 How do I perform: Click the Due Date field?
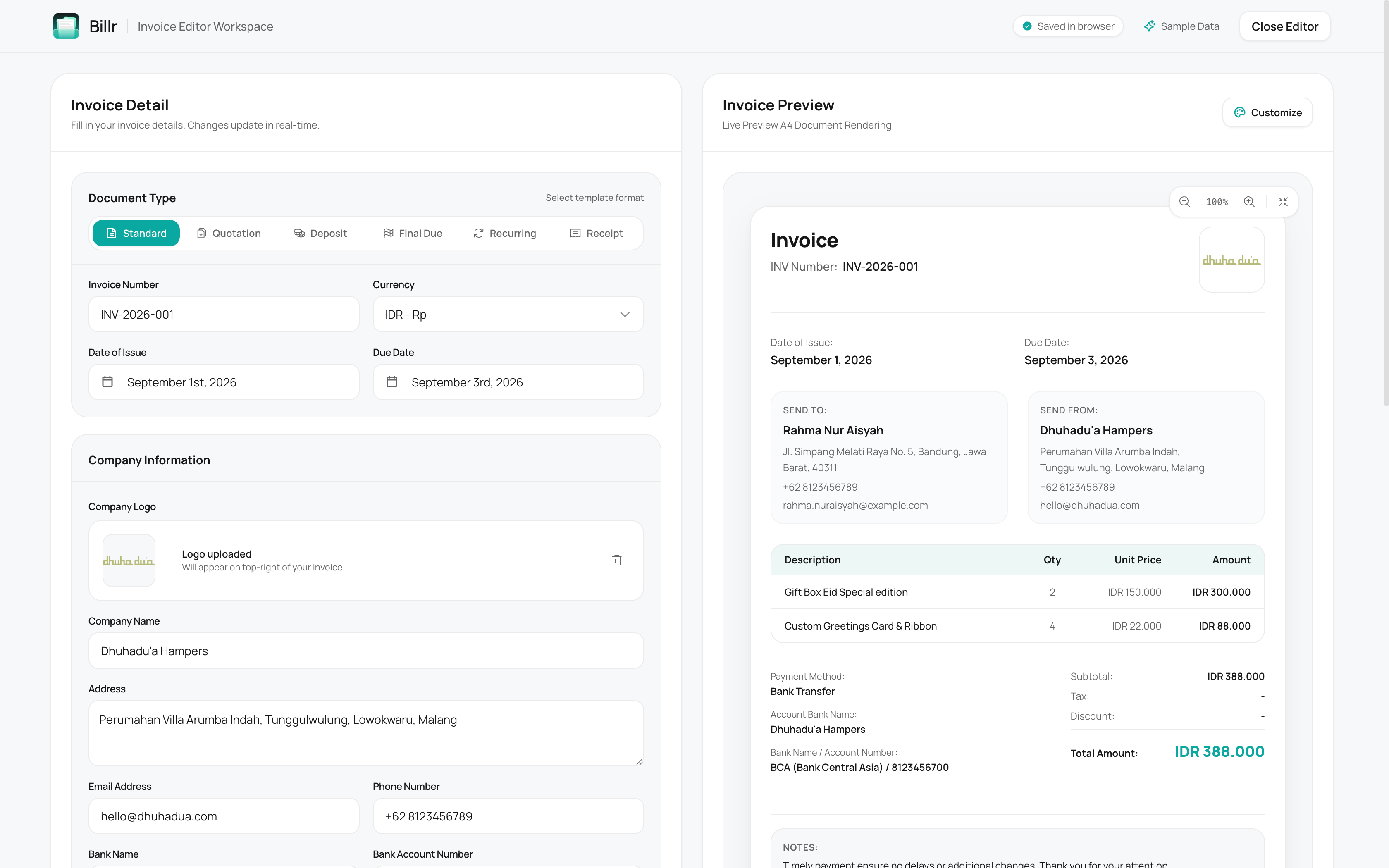pos(508,382)
